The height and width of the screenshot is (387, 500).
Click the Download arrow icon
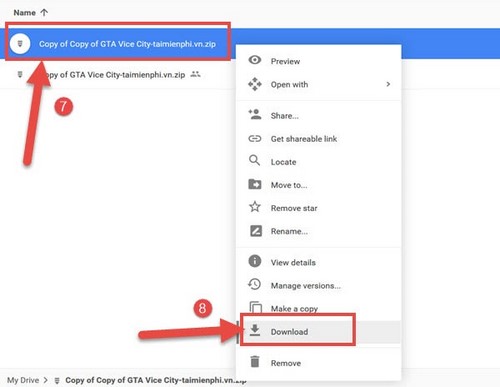pyautogui.click(x=255, y=330)
